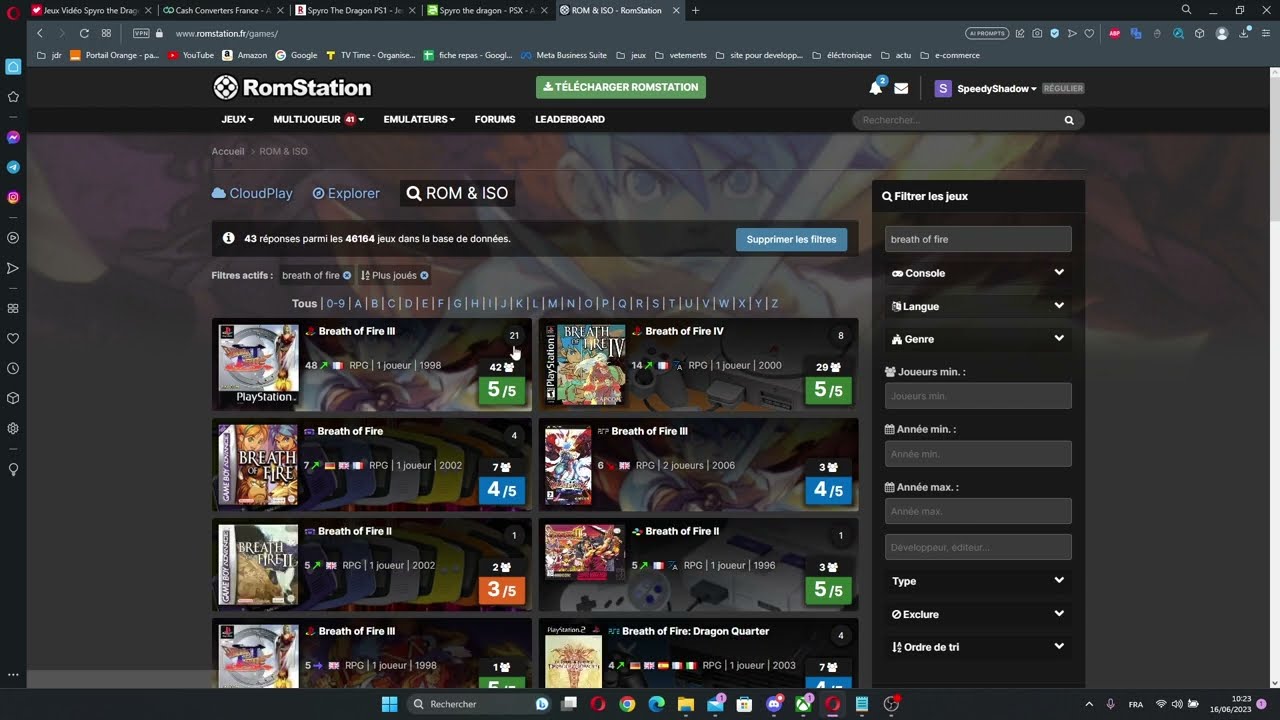Open Microsoft Edge from the taskbar

click(656, 704)
